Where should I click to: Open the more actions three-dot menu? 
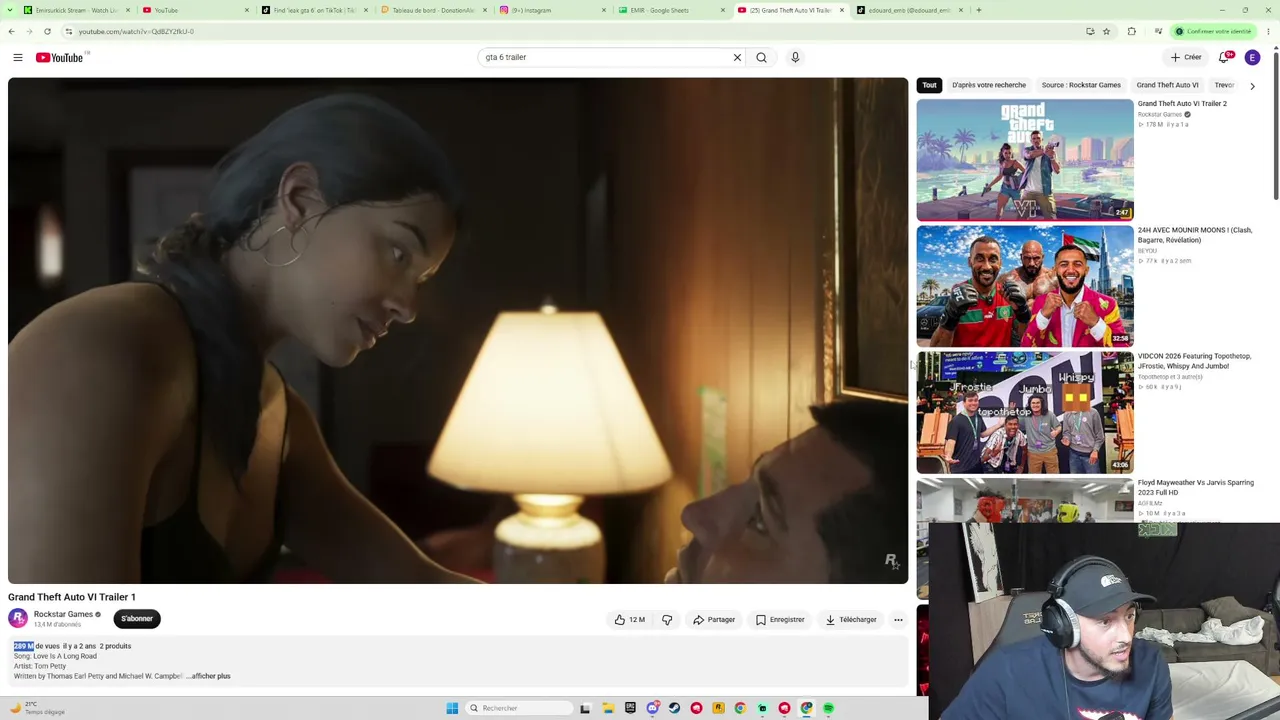898,620
